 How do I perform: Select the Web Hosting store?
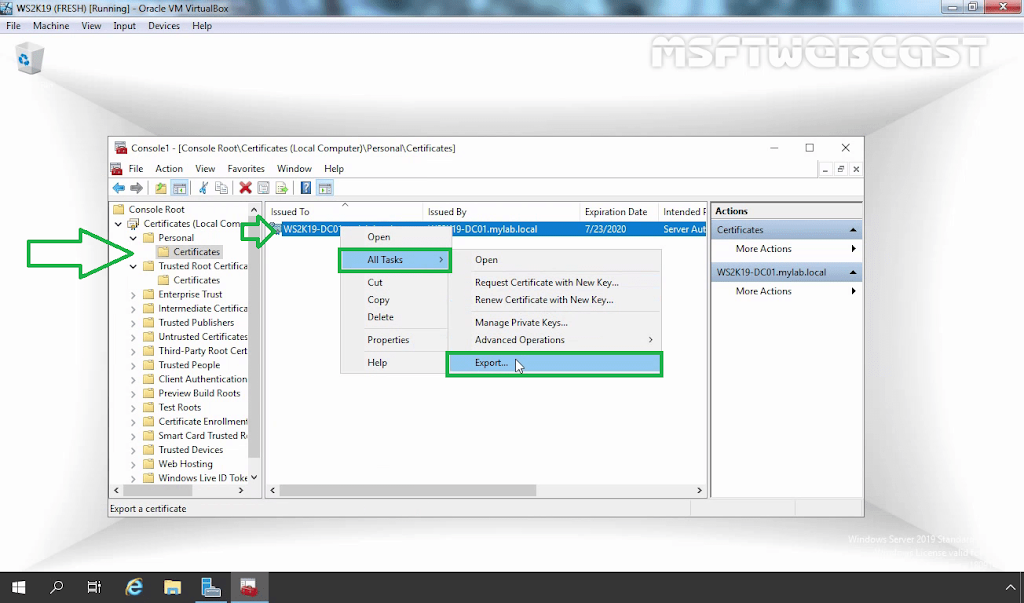click(185, 464)
